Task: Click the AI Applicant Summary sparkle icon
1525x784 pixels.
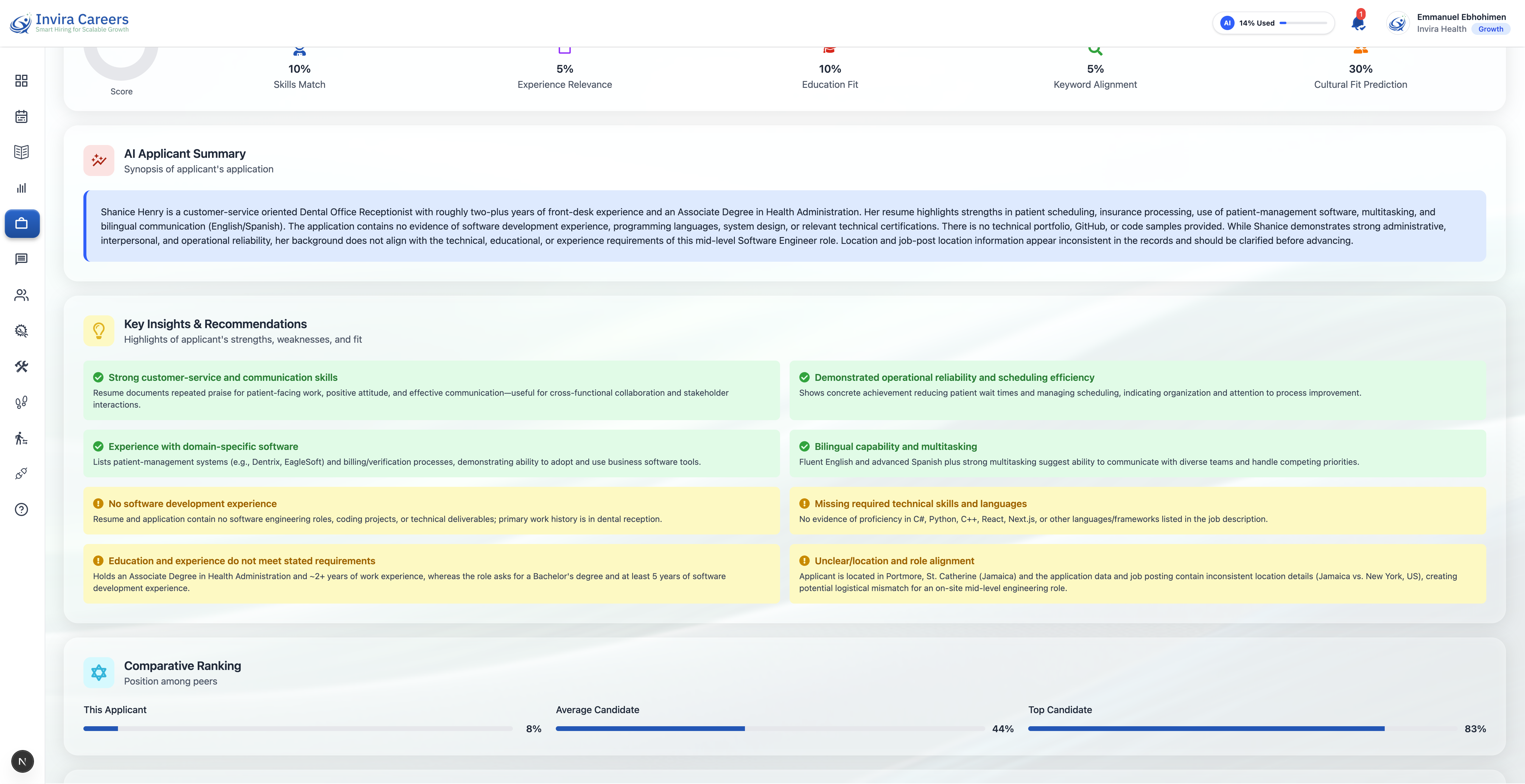Action: (x=99, y=160)
